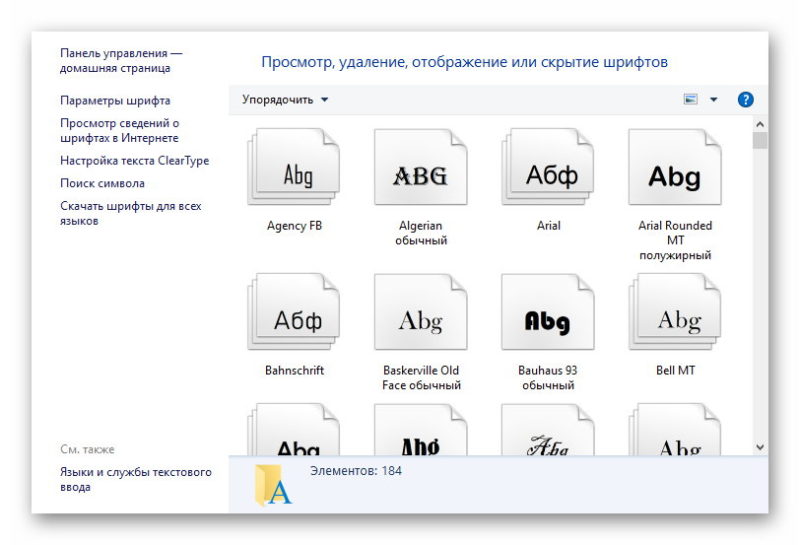Open the Help question mark icon
Image resolution: width=800 pixels, height=545 pixels.
point(745,100)
